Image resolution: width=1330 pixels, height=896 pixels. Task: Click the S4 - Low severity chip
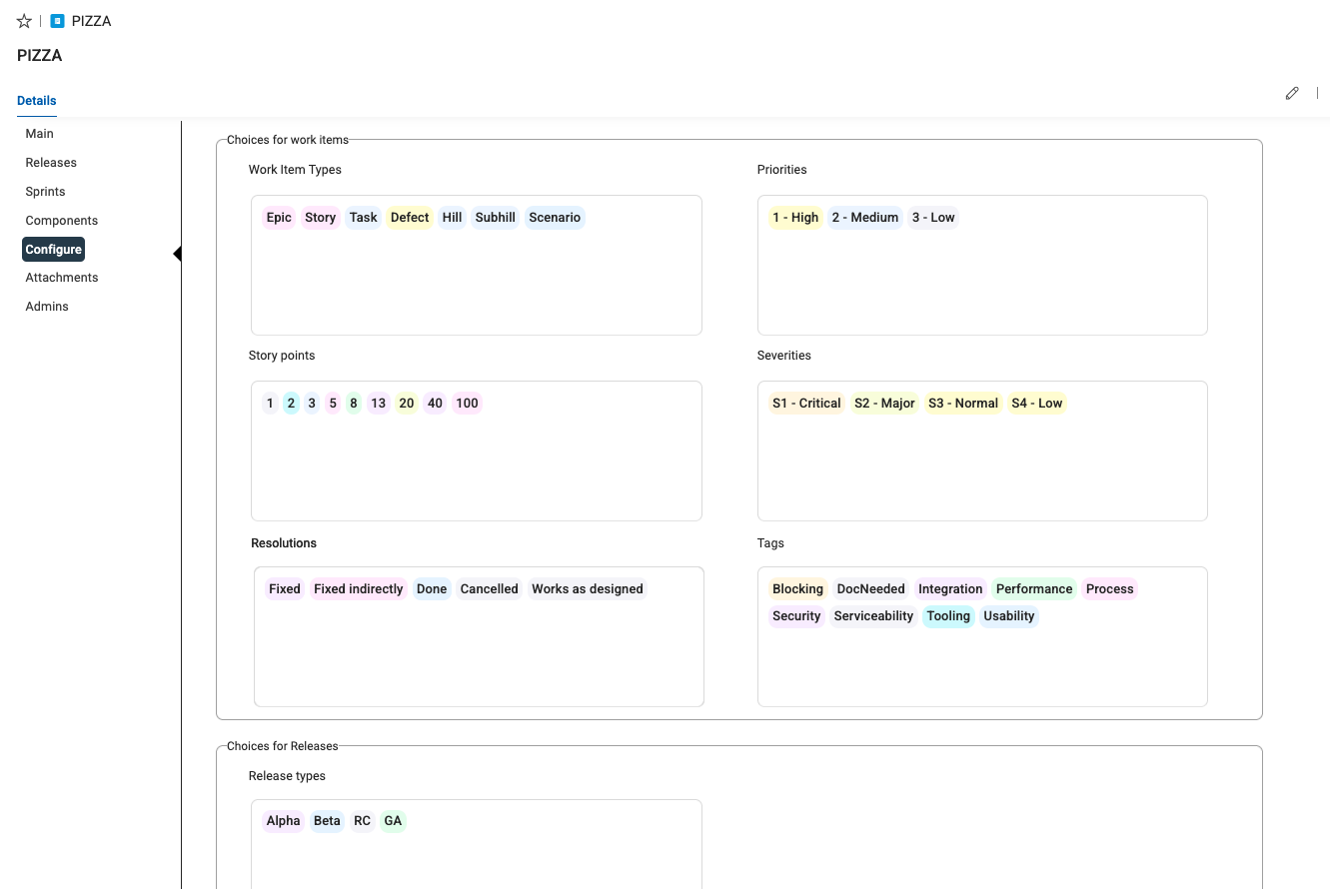1037,404
